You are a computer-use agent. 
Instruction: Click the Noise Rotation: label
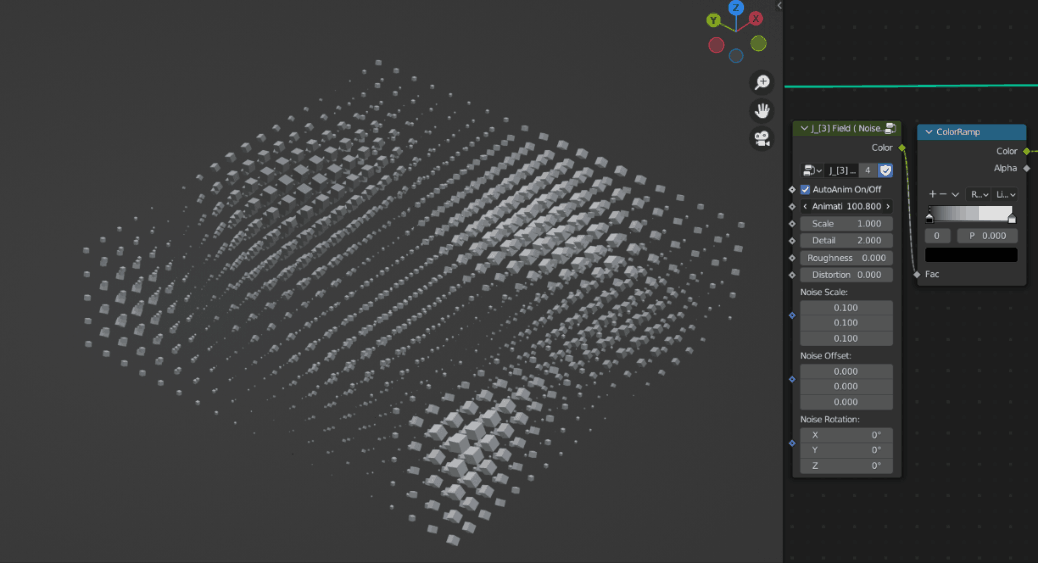[x=829, y=419]
